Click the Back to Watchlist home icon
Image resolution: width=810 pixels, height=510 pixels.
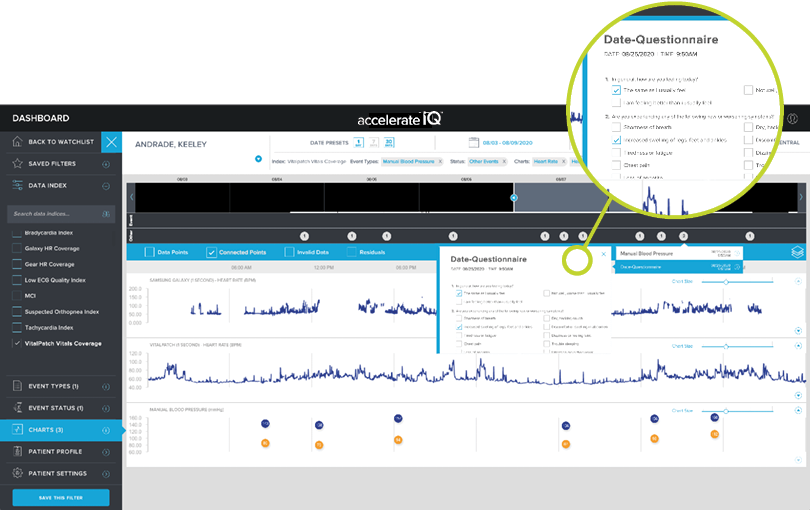17,141
